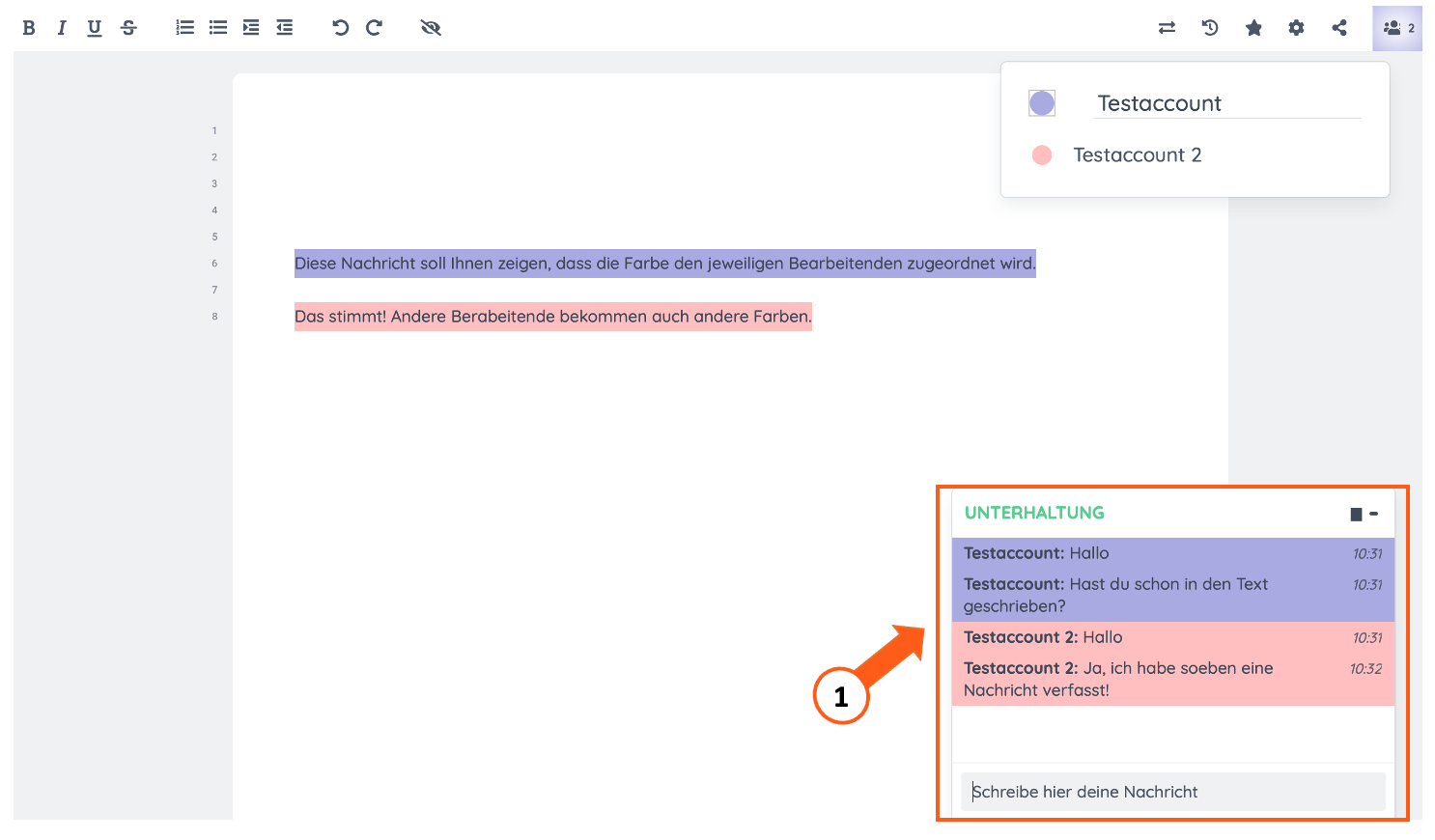Select the user name "Testaccount 2"
1435x840 pixels.
[1138, 155]
